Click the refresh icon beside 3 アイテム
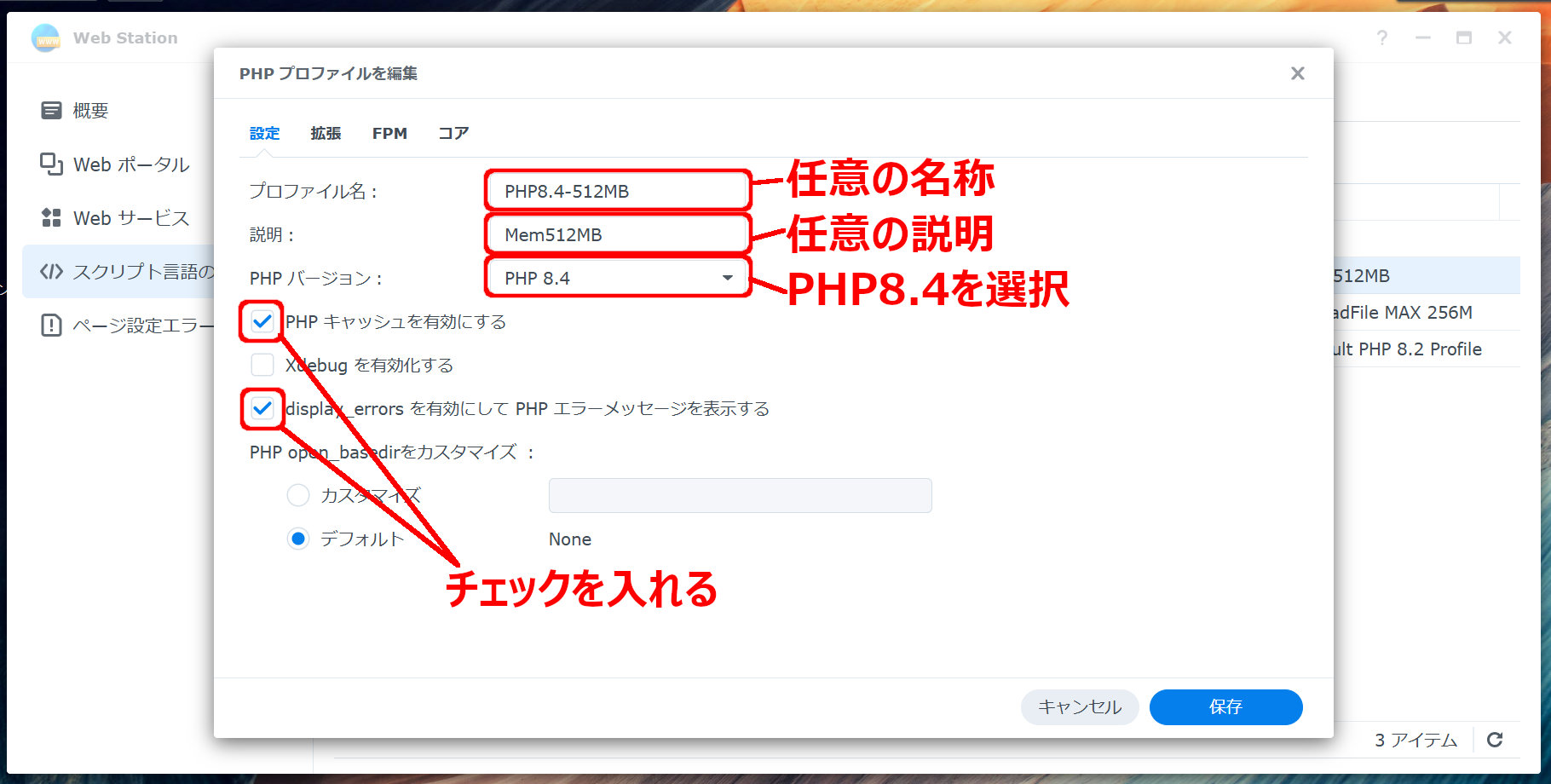Viewport: 1551px width, 784px height. pos(1495,740)
